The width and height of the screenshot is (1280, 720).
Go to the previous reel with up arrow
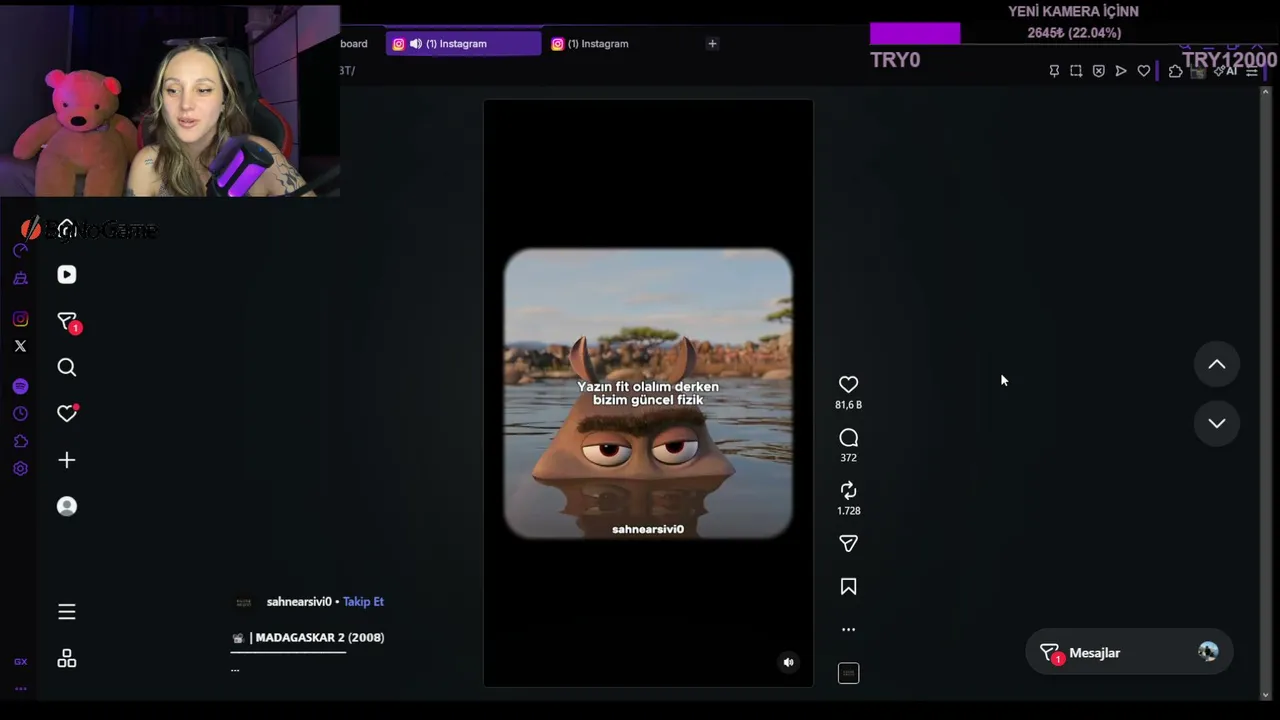1216,365
